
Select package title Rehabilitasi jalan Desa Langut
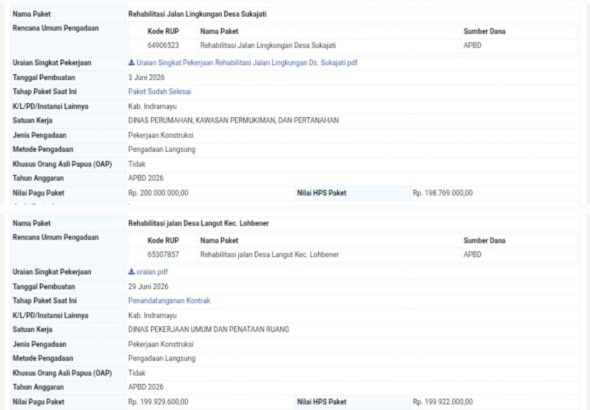coord(198,223)
